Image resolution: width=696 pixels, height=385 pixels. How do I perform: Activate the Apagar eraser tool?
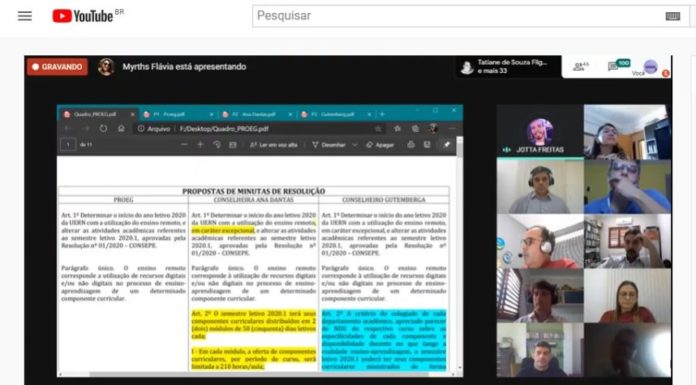[x=380, y=145]
